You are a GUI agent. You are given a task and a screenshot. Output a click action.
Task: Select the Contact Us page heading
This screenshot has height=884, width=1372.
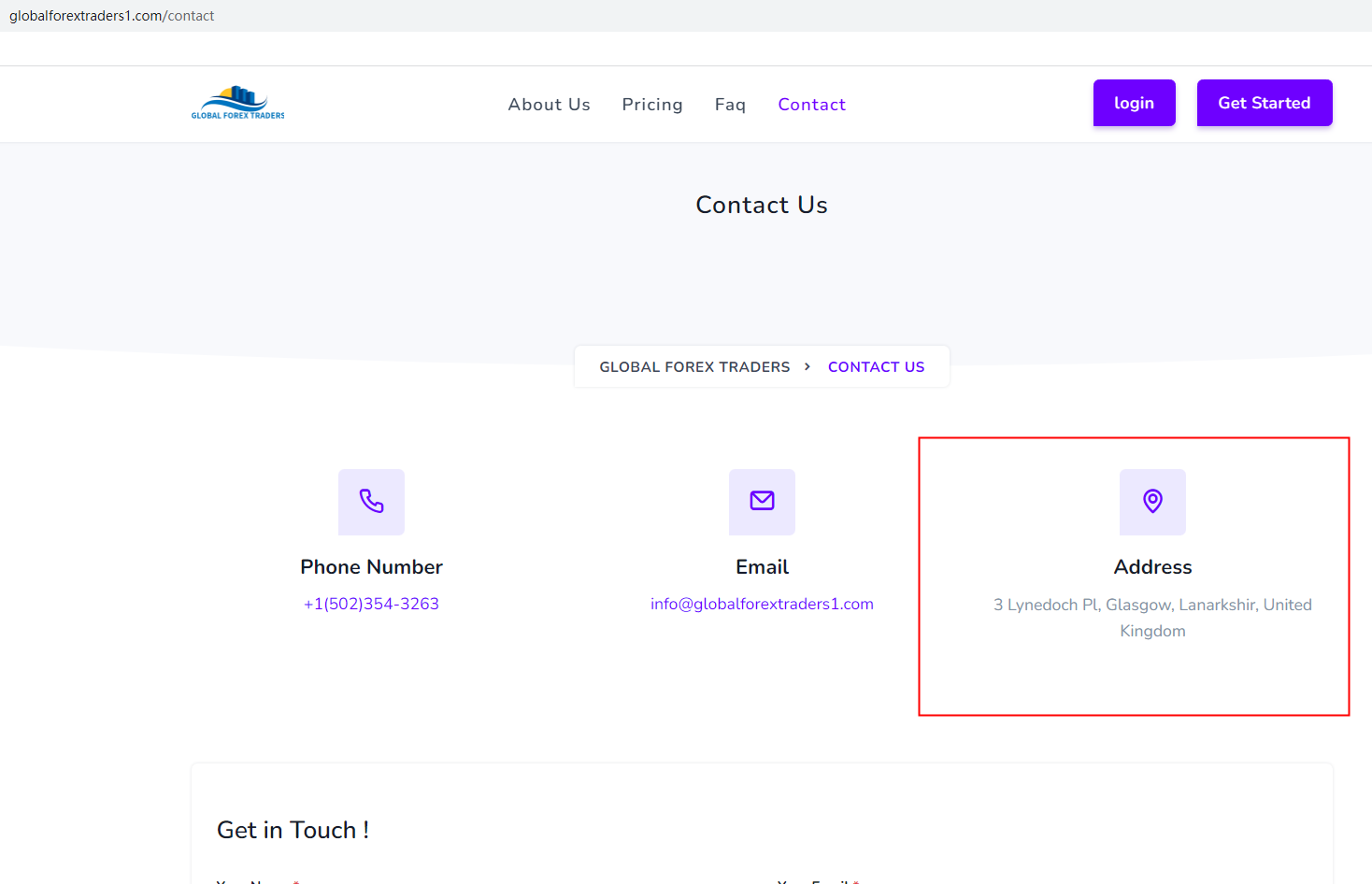click(762, 205)
